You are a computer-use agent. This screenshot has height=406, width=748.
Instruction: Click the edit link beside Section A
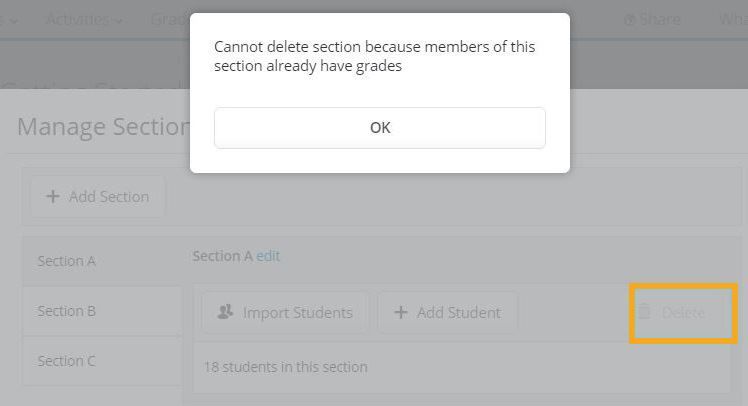[x=268, y=256]
